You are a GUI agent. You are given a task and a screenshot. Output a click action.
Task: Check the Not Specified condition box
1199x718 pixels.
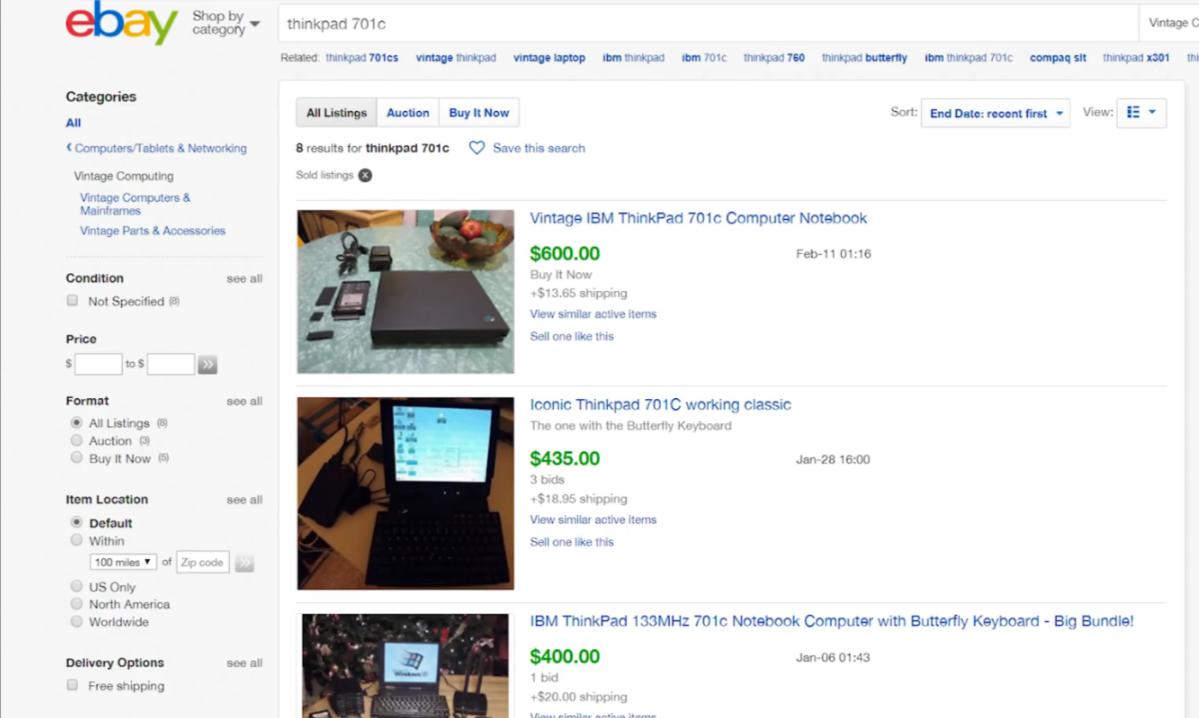[x=73, y=301]
